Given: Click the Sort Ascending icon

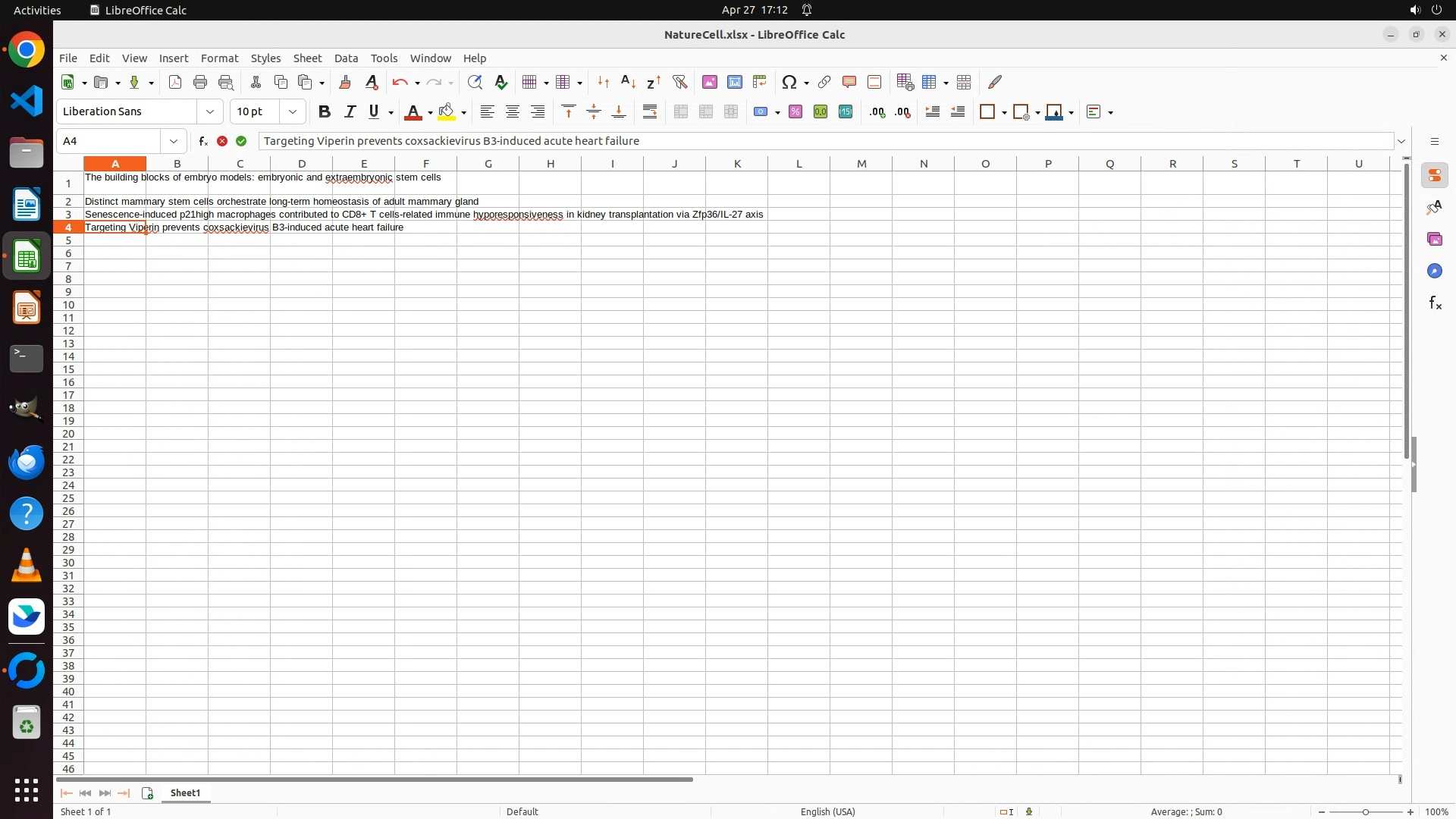Looking at the screenshot, I should (628, 82).
